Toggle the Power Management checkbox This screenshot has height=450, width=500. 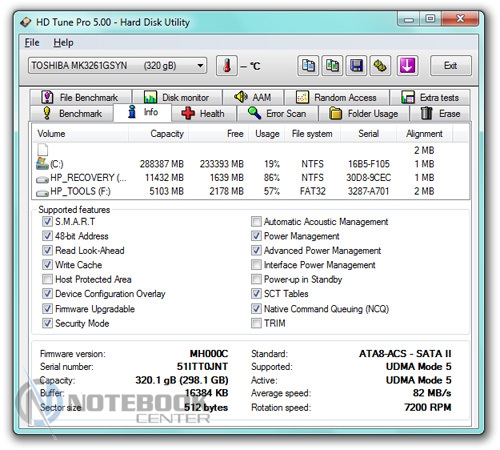tap(256, 236)
